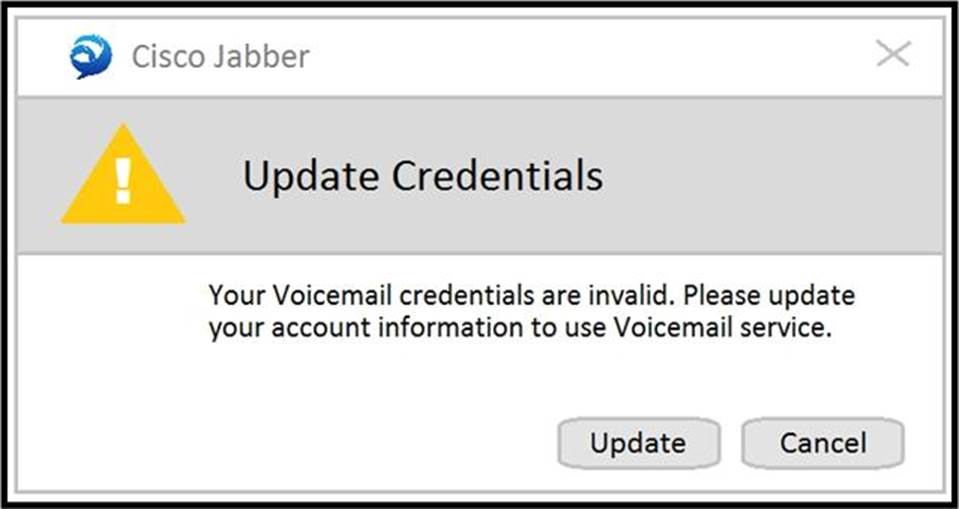959x509 pixels.
Task: Click the word "Jabber" in the title
Action: [263, 56]
